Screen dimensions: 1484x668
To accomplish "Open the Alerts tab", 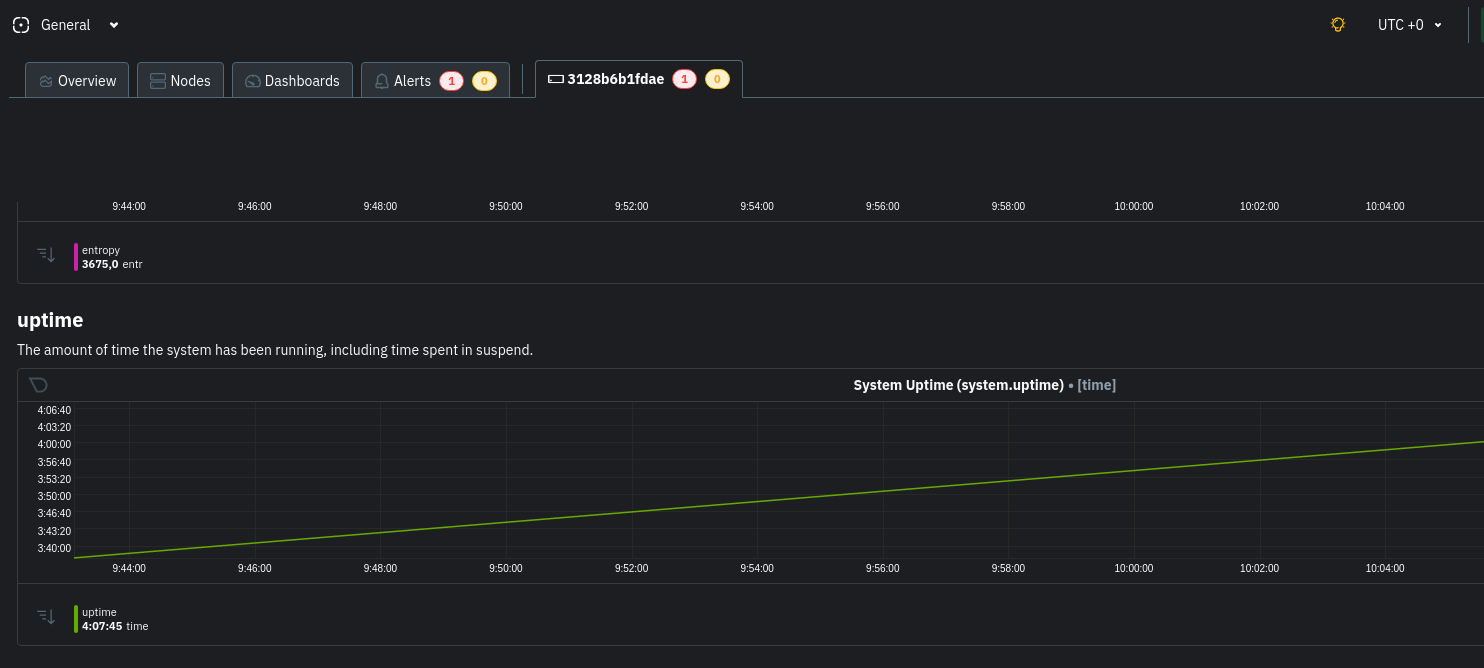I will (x=435, y=80).
